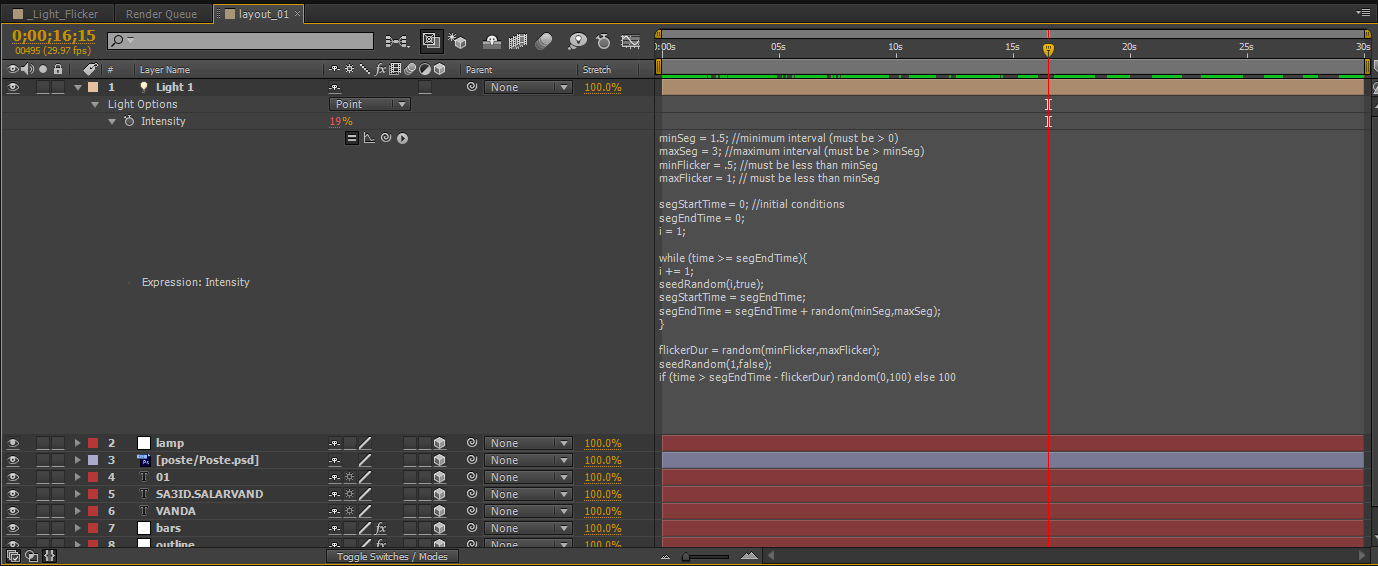Screen dimensions: 1378x566
Task: Click the Label tag column header icon
Action: pyautogui.click(x=90, y=69)
